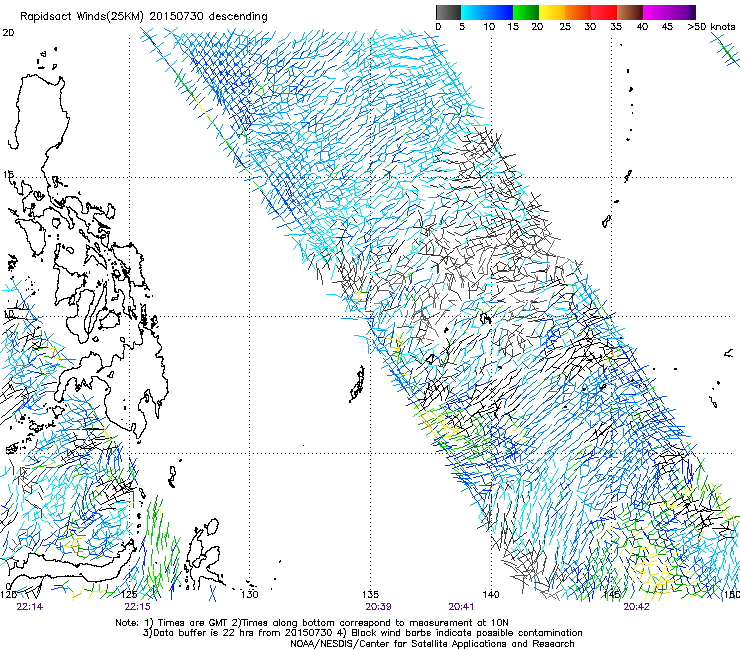Click the purple time stamp '22:14'
This screenshot has height=650, width=740.
(29, 607)
